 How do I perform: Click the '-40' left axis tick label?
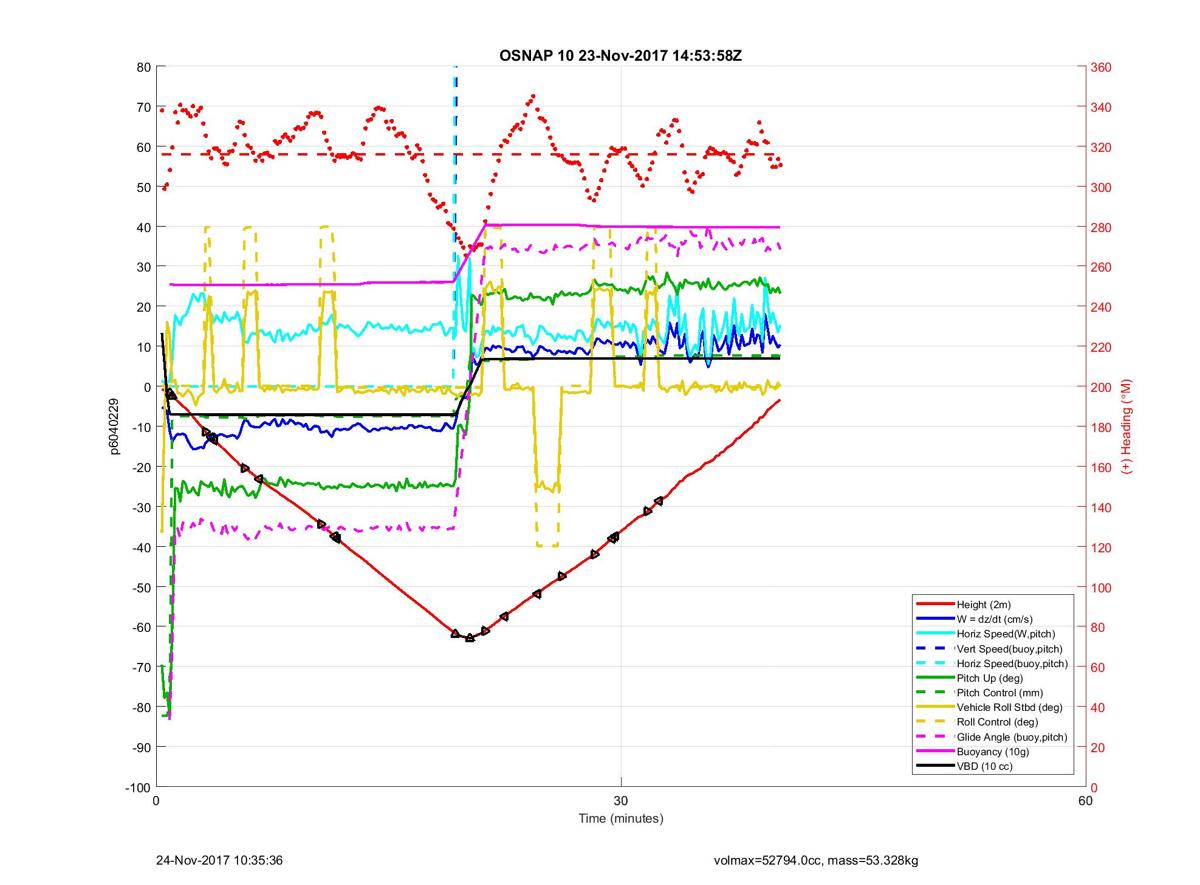(x=142, y=547)
